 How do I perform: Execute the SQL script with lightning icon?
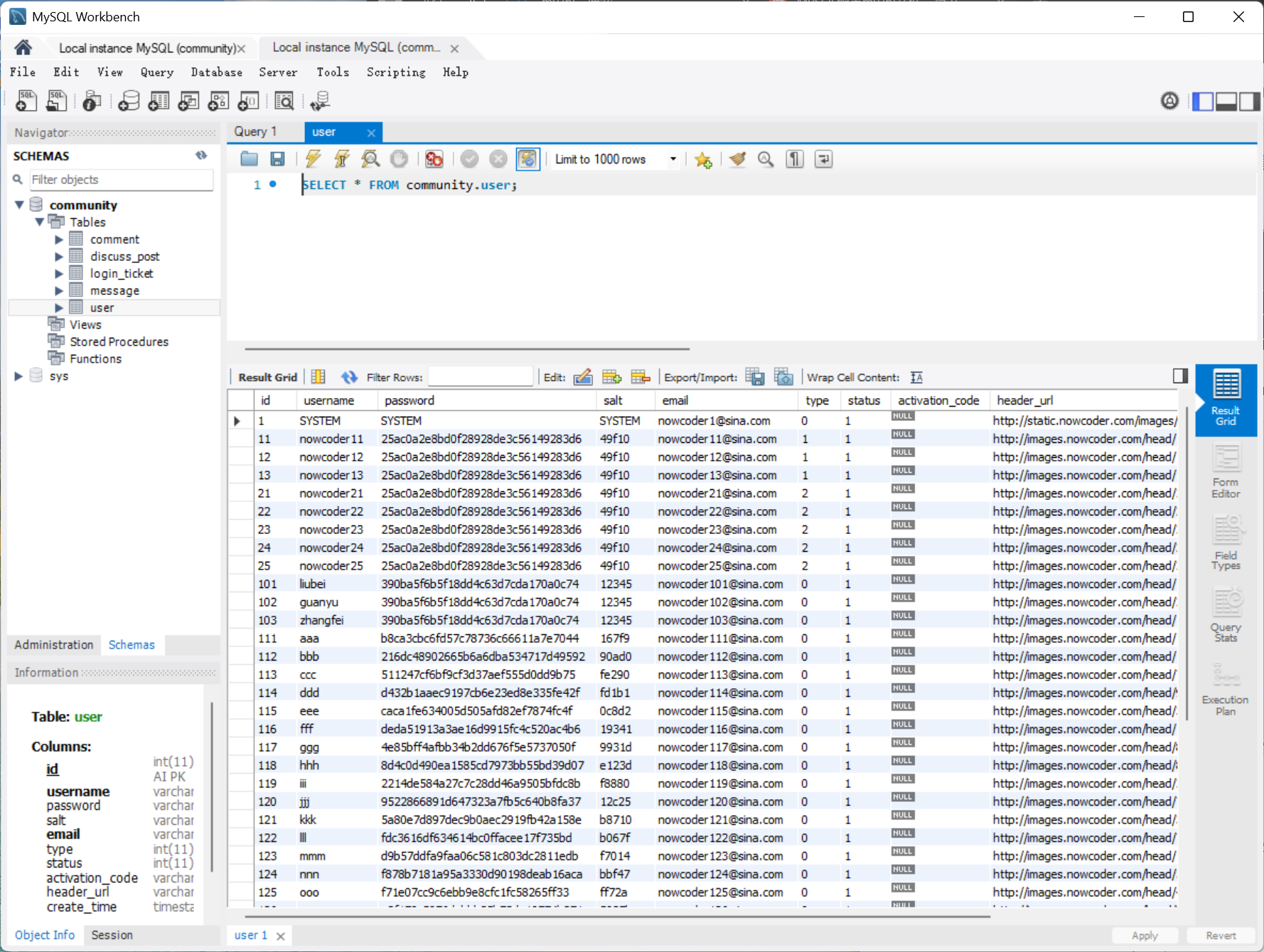[313, 159]
